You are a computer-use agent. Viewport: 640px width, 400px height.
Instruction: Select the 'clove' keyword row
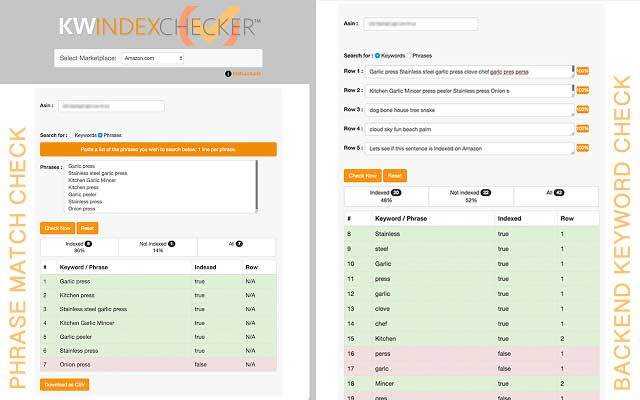[472, 309]
